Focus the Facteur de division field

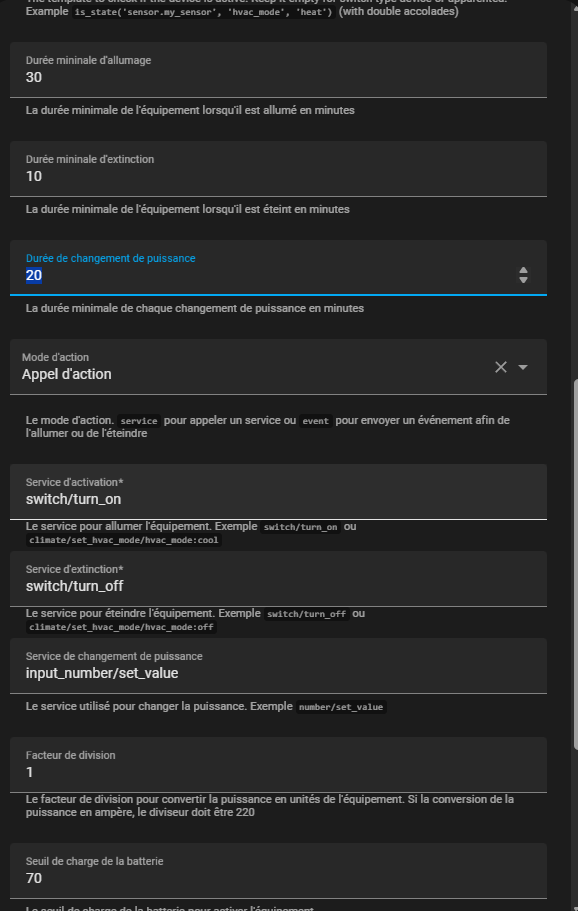pyautogui.click(x=278, y=765)
